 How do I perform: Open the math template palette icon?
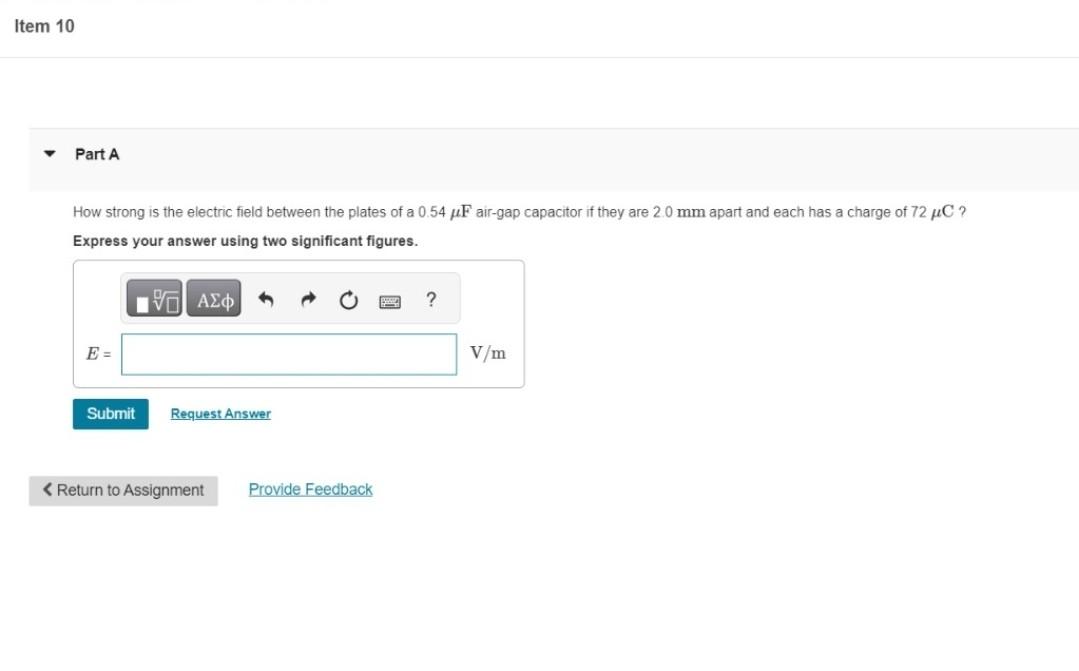[155, 299]
